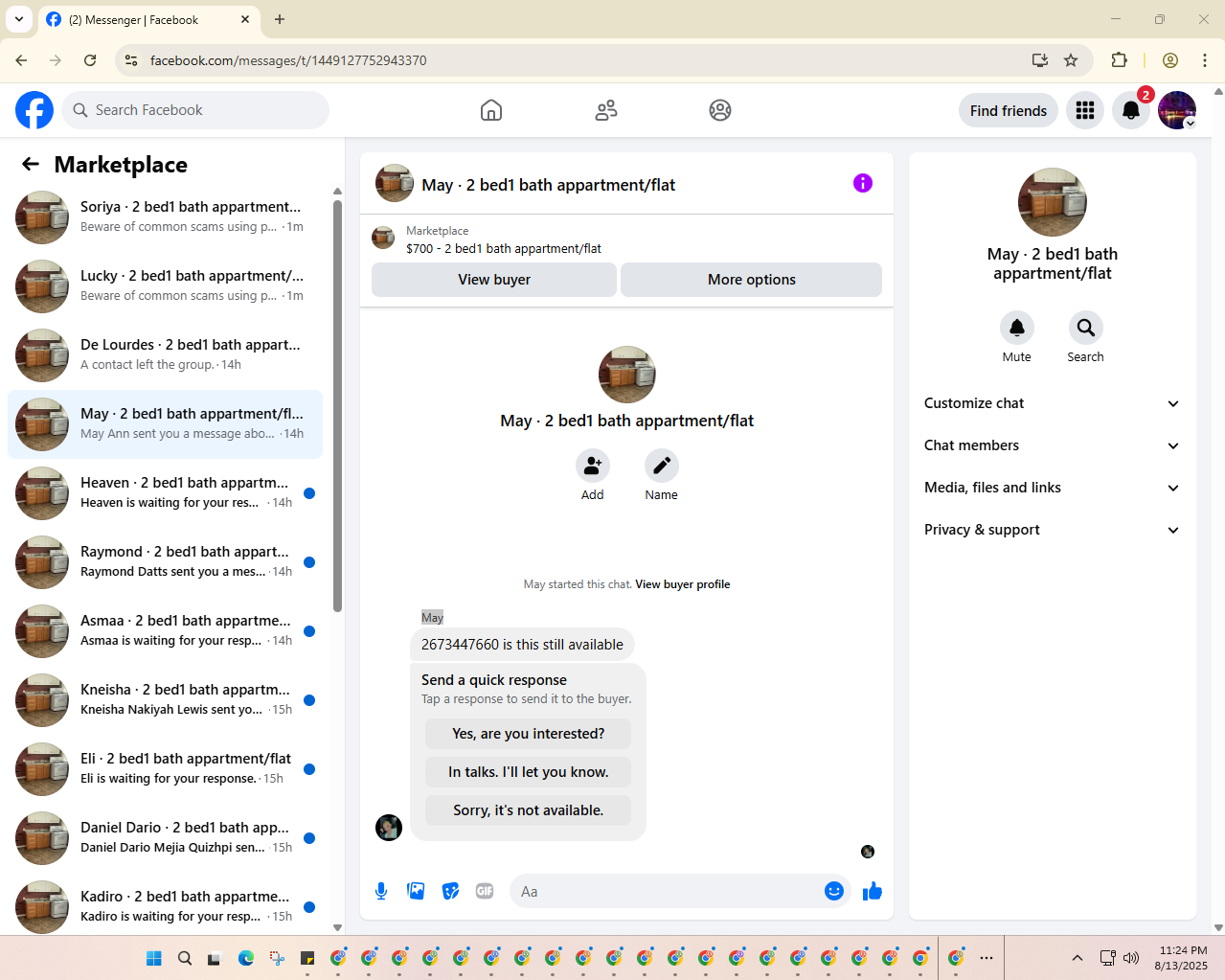Click the browser address bar URL
Screen dimensions: 1225x980
pyautogui.click(x=288, y=60)
